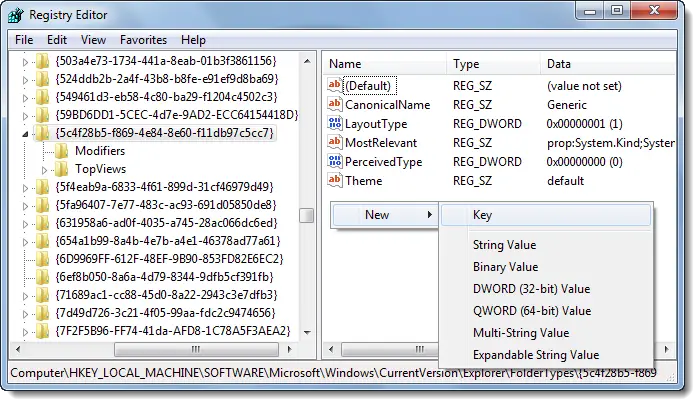Click the TopViews folder icon
Image resolution: width=700 pixels, height=406 pixels.
(x=62, y=169)
